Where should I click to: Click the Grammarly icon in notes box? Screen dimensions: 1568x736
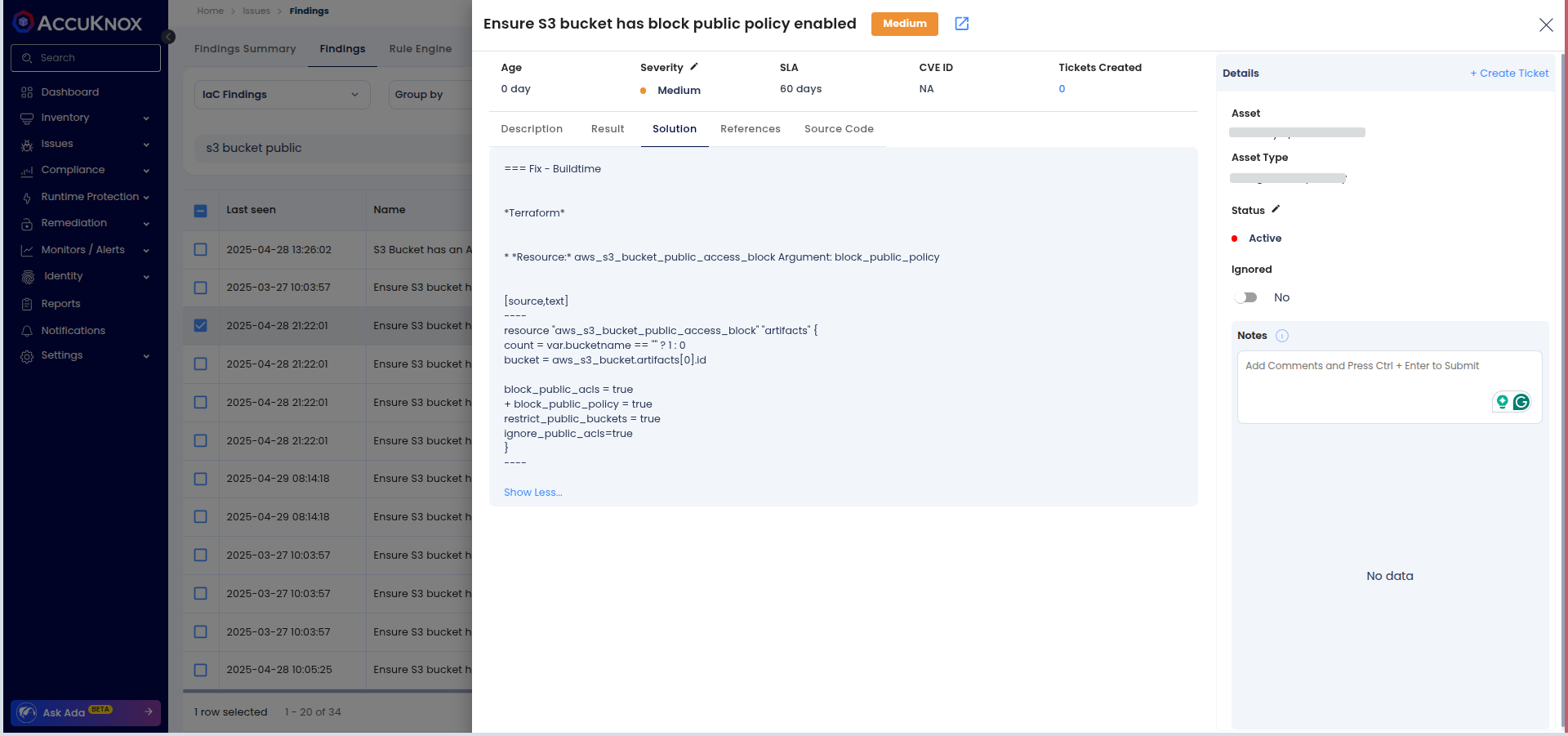click(x=1521, y=402)
